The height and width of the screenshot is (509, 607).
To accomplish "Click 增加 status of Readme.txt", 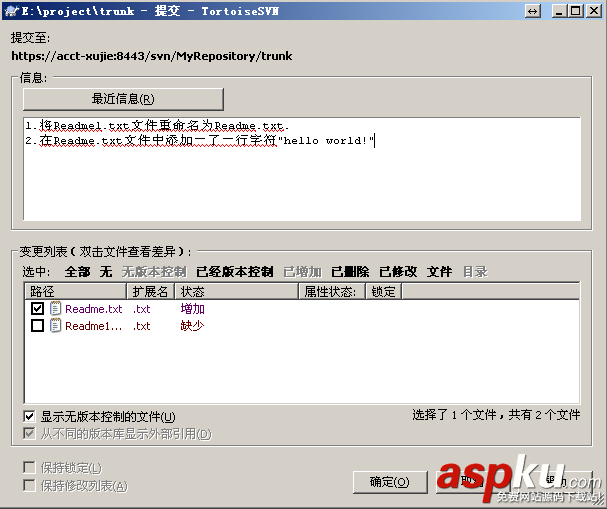I will tap(192, 309).
